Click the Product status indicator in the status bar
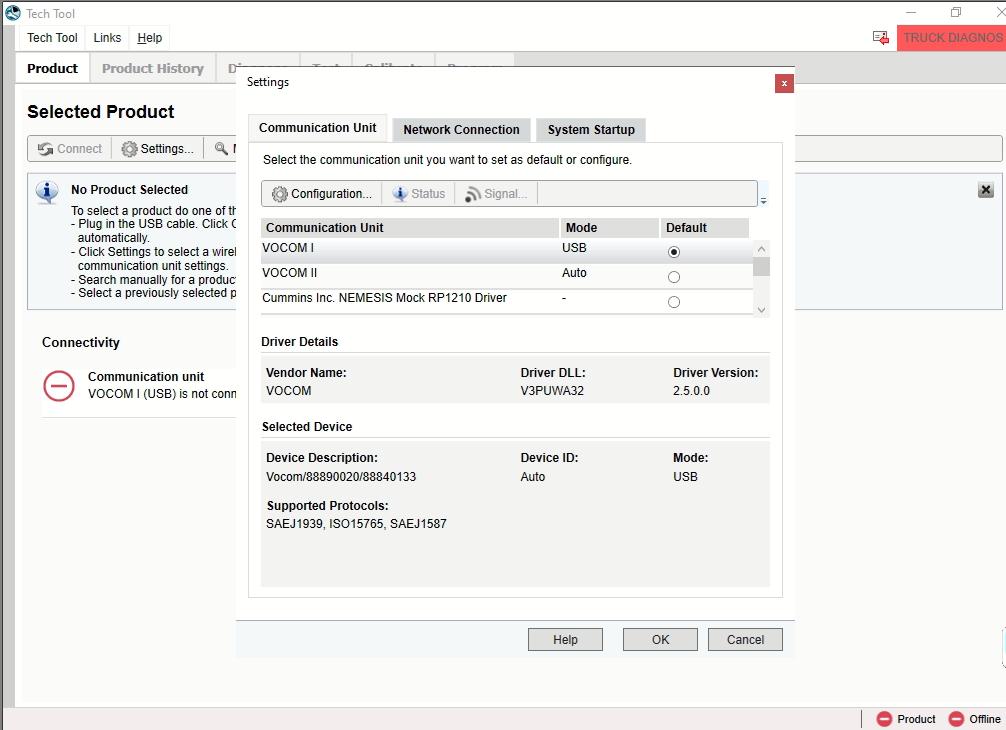1006x730 pixels. pyautogui.click(x=906, y=719)
